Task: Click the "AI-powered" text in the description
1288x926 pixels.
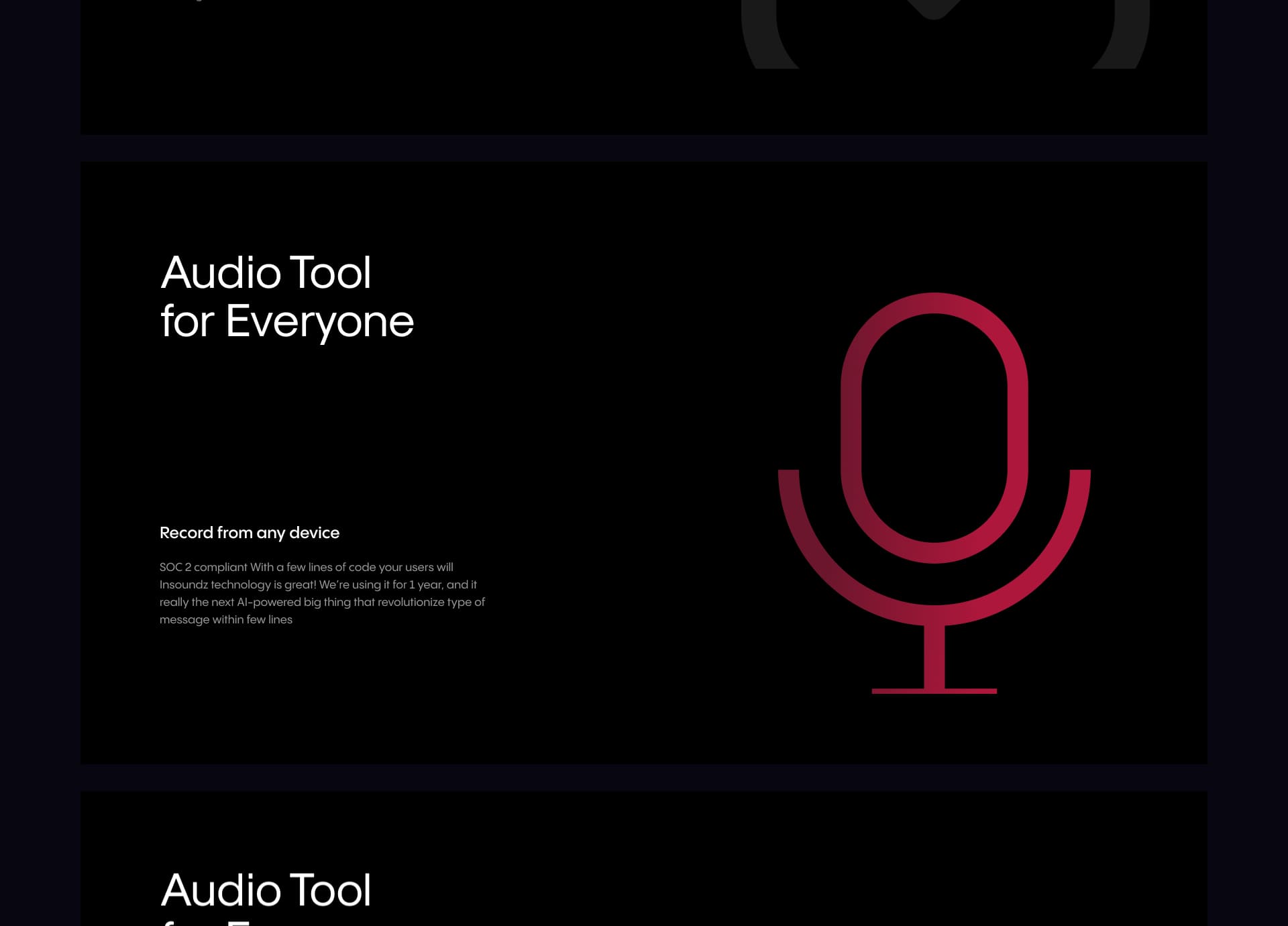Action: 268,602
